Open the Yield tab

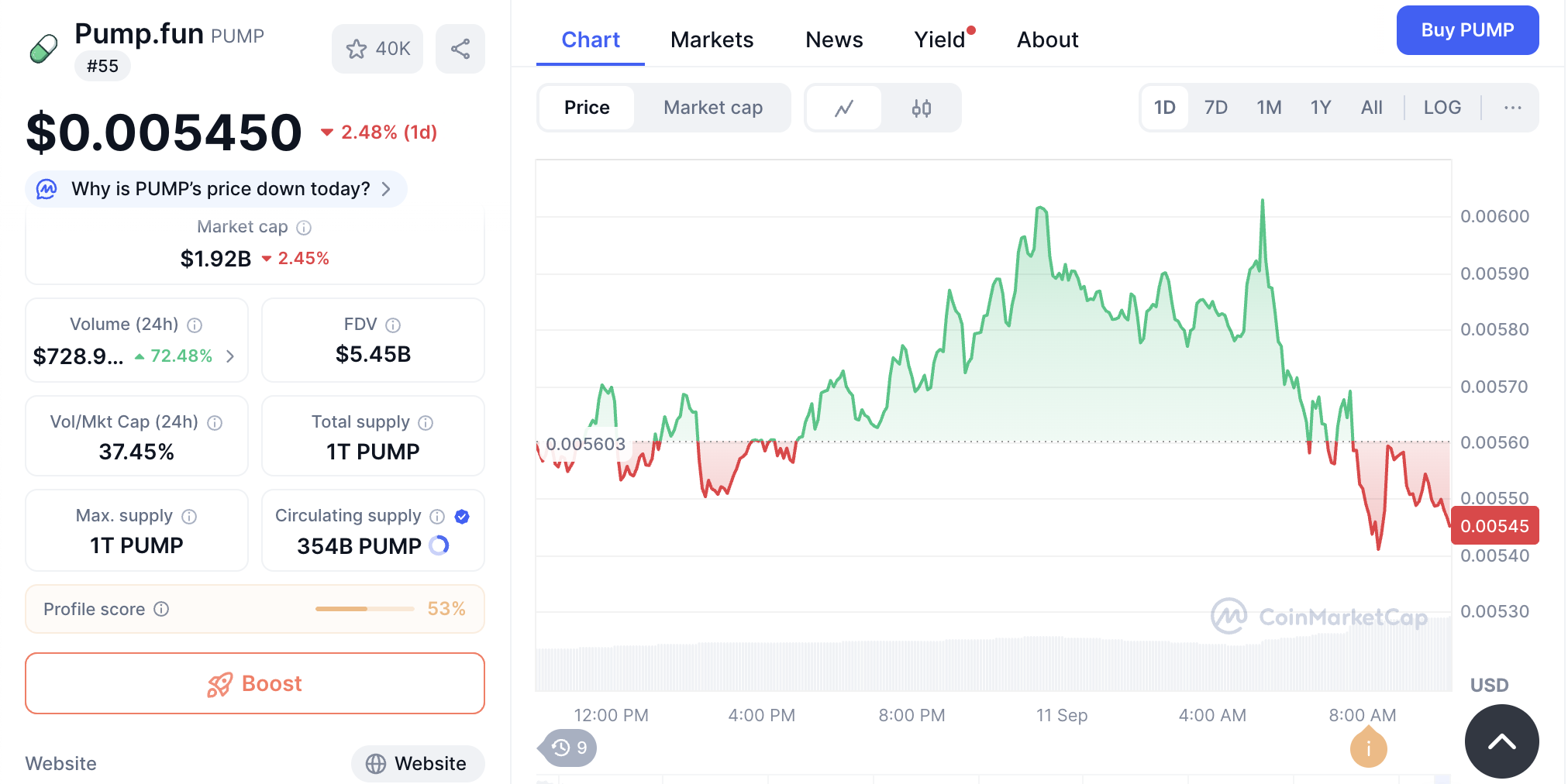(941, 40)
